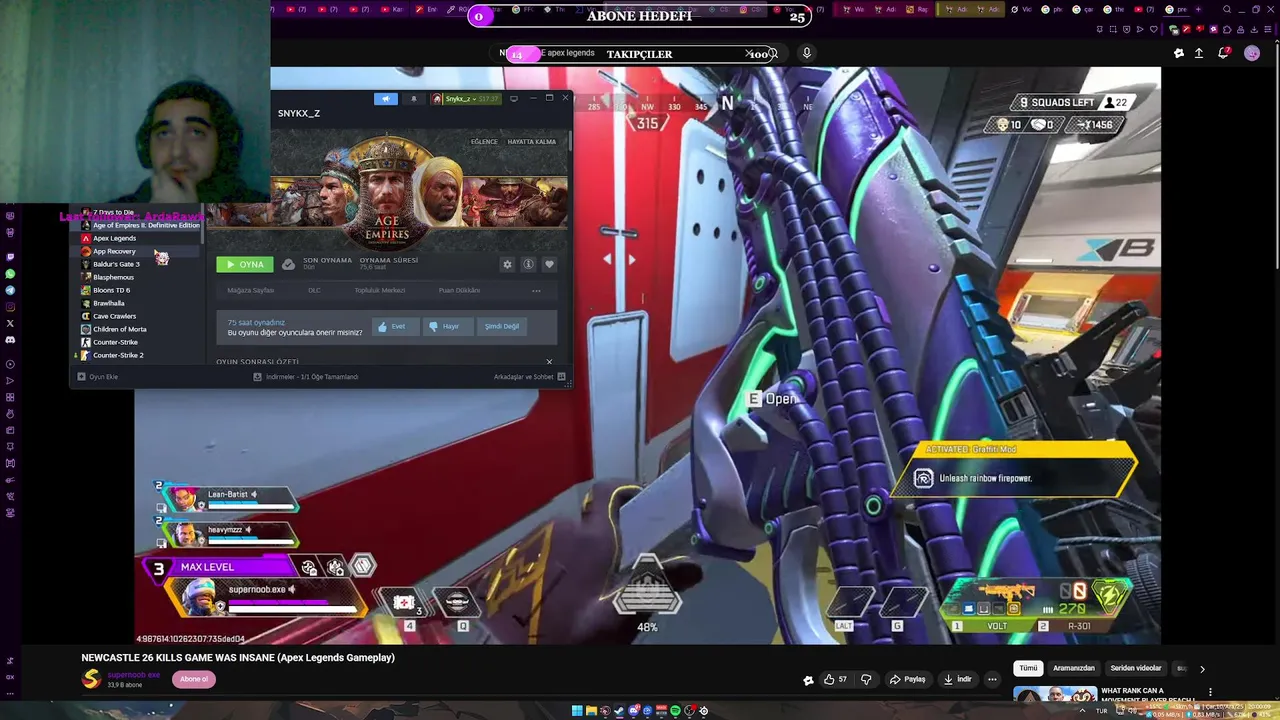The image size is (1280, 720).
Task: Select Seriden videolar filter chip
Action: (x=1136, y=668)
